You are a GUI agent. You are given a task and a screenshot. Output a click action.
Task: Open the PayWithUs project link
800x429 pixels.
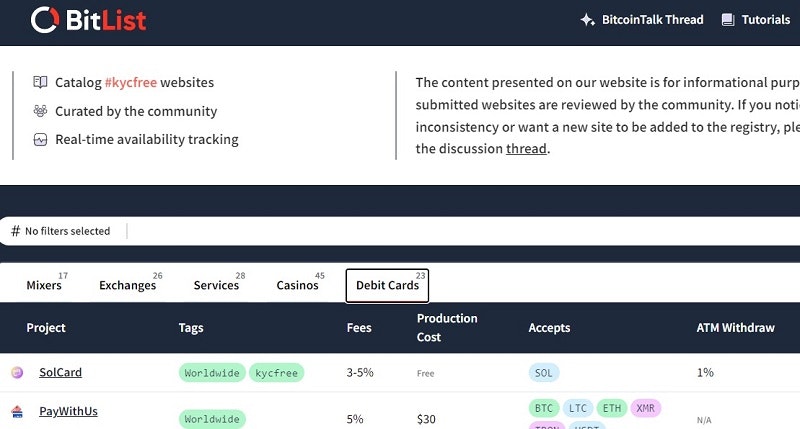[68, 411]
